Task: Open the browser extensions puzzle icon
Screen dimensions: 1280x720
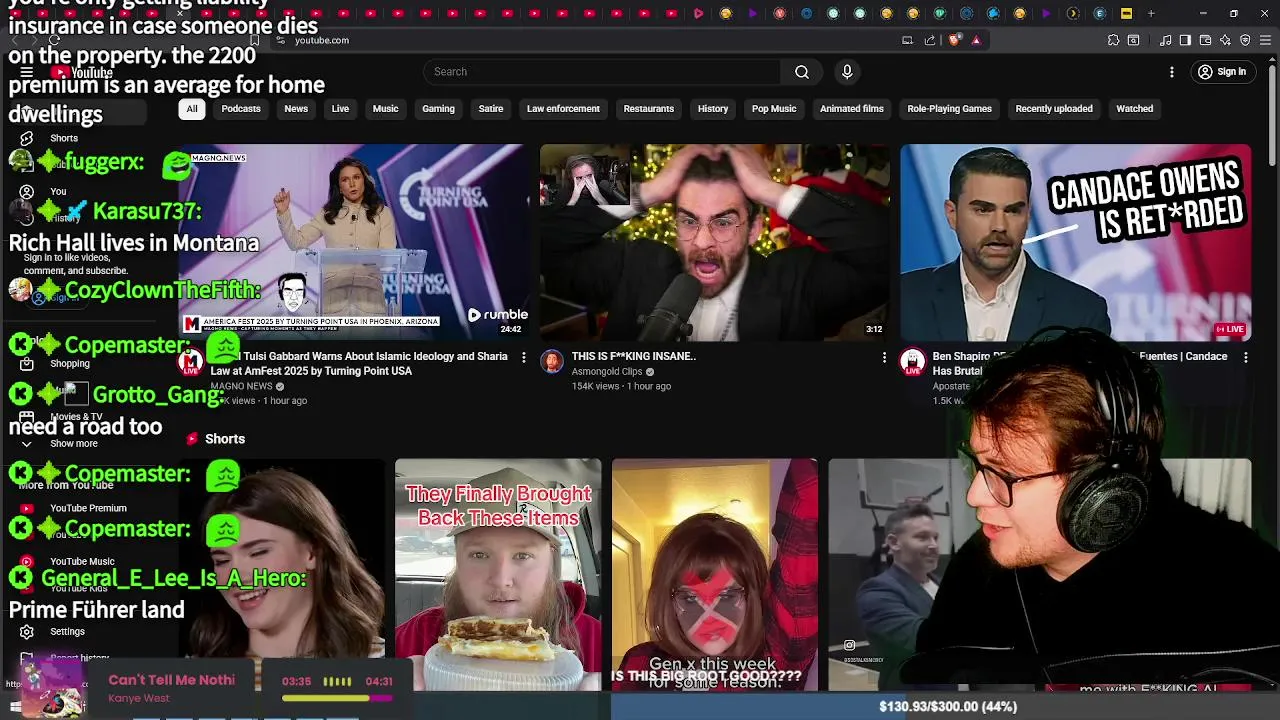Action: point(1113,40)
